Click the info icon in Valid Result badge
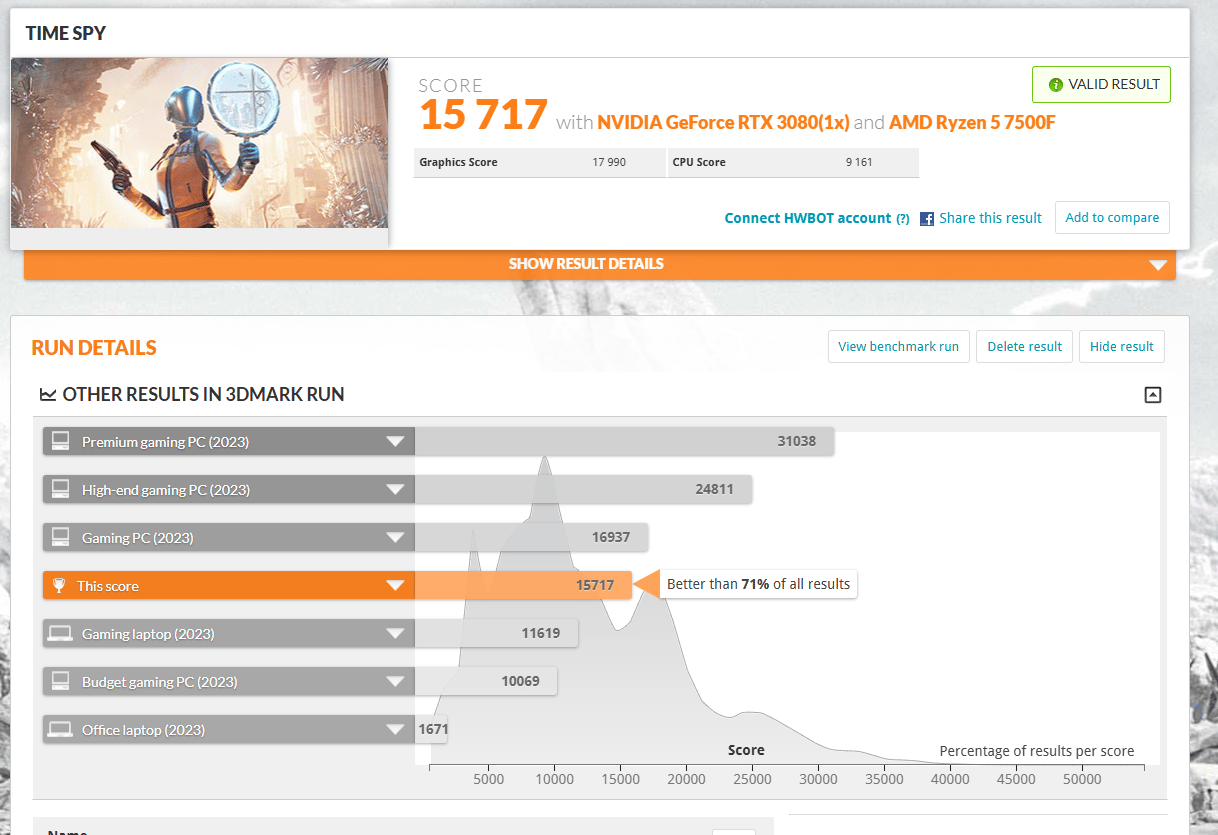 (1055, 85)
